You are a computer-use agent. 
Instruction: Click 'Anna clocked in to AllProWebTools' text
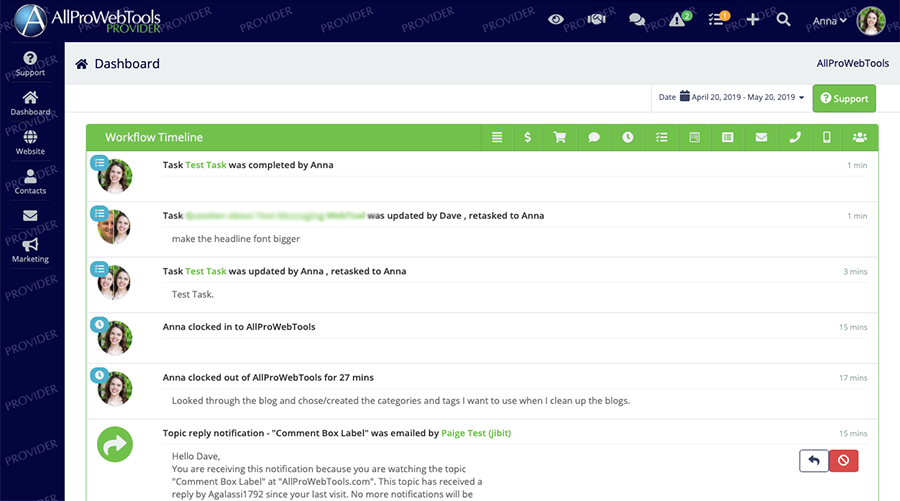[x=239, y=327]
